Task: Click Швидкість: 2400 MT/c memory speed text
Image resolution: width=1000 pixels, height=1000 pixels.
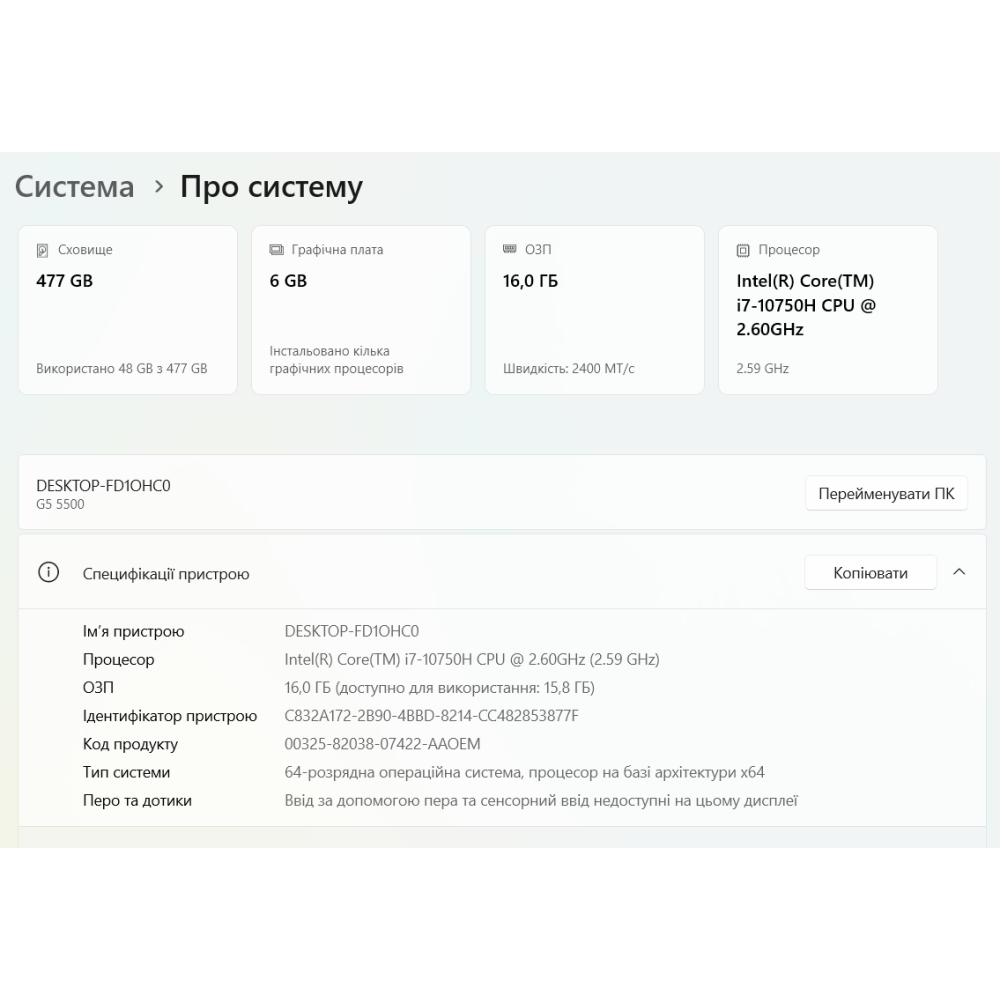Action: coord(568,368)
